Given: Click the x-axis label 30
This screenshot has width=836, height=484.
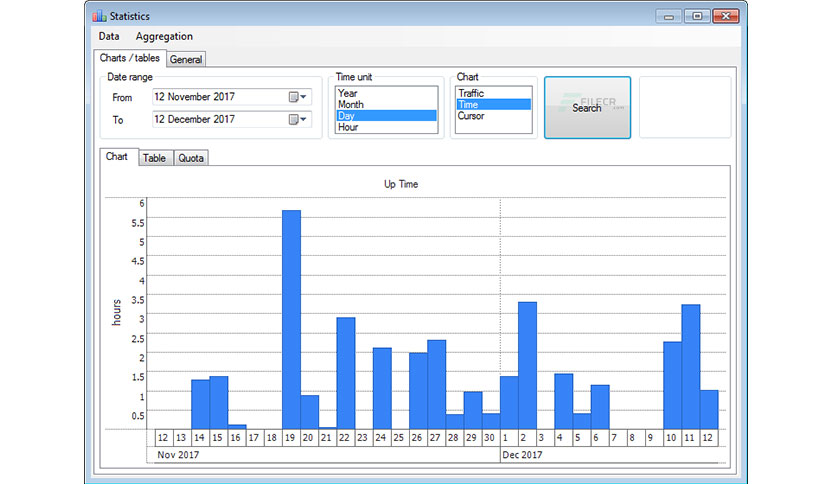Looking at the screenshot, I should coord(489,438).
